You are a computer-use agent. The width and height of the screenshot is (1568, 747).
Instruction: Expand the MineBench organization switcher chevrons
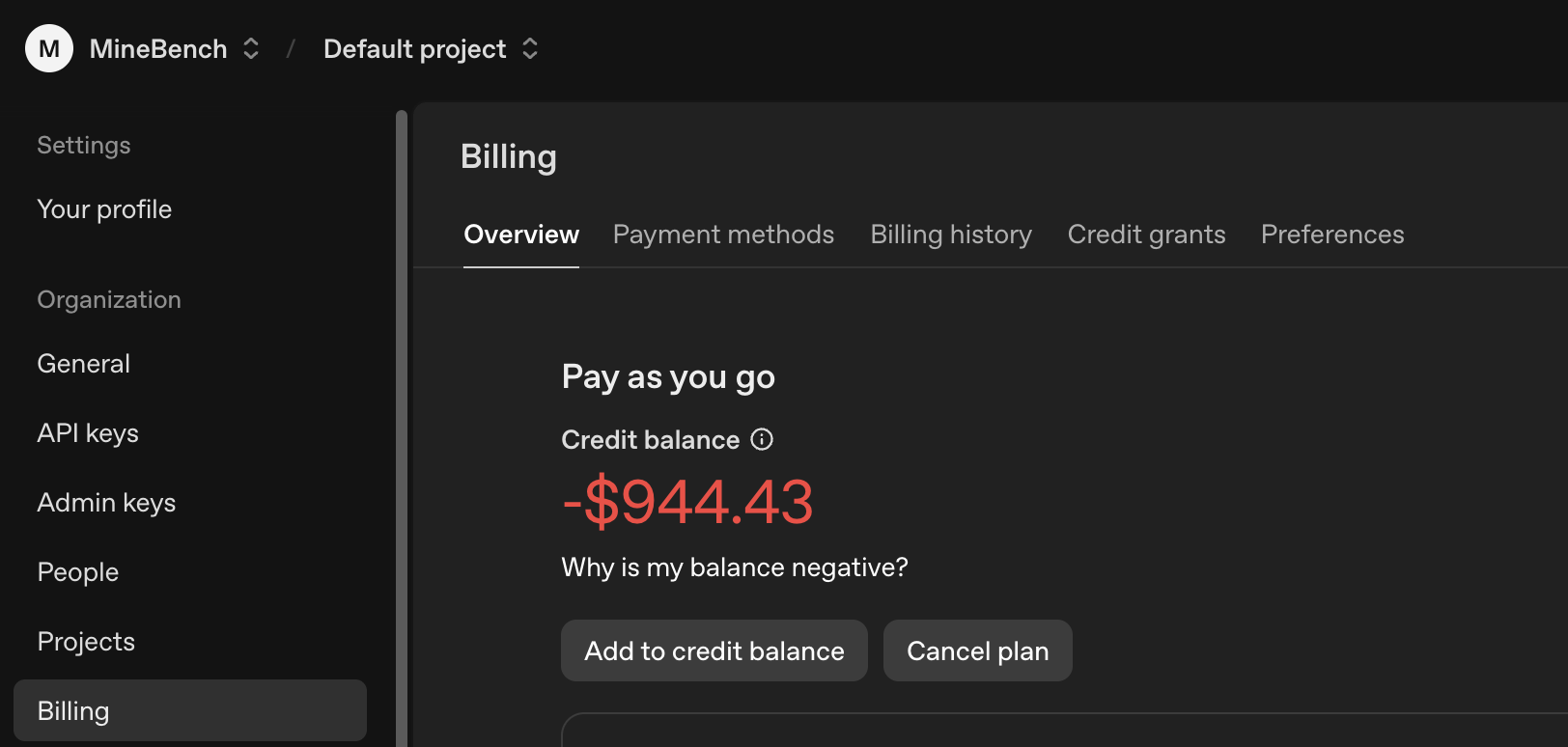coord(251,48)
